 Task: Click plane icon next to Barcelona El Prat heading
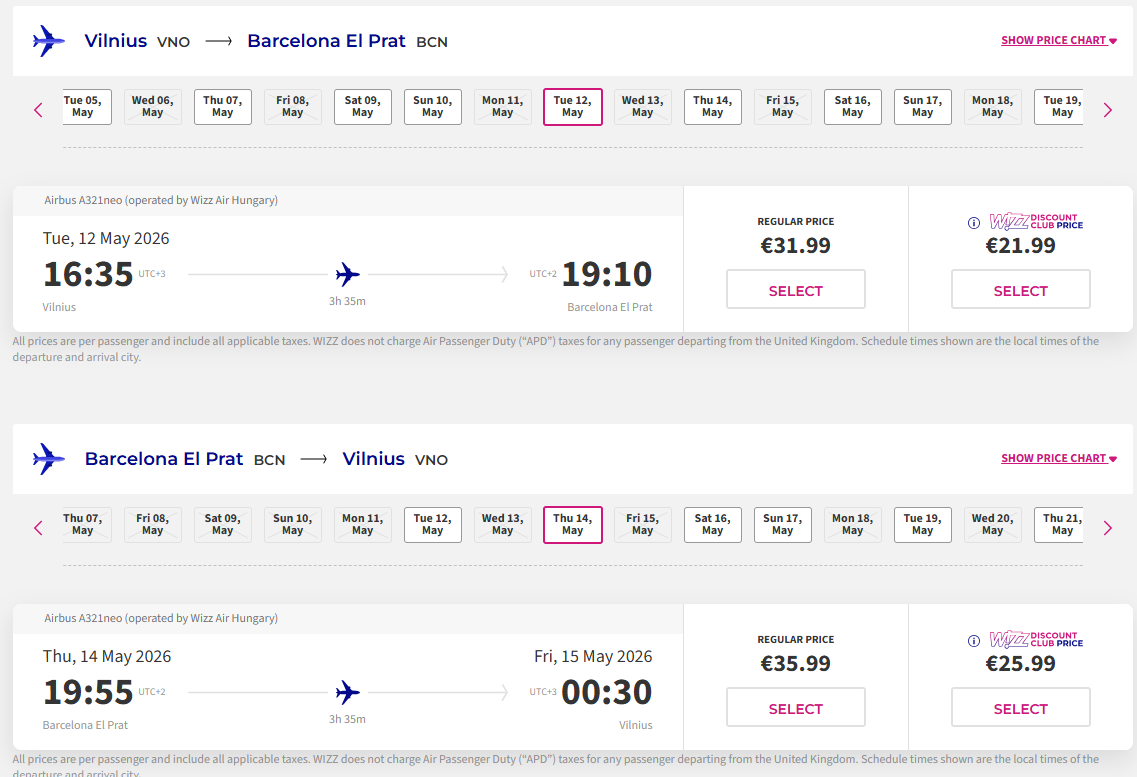(x=48, y=459)
